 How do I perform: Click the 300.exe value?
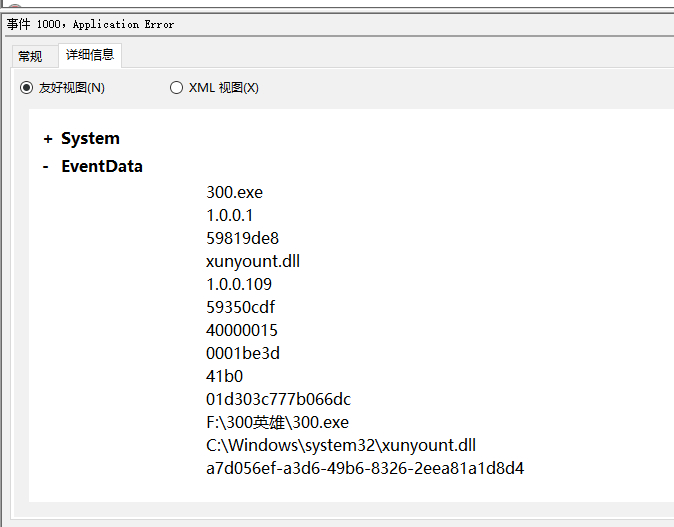click(x=234, y=192)
